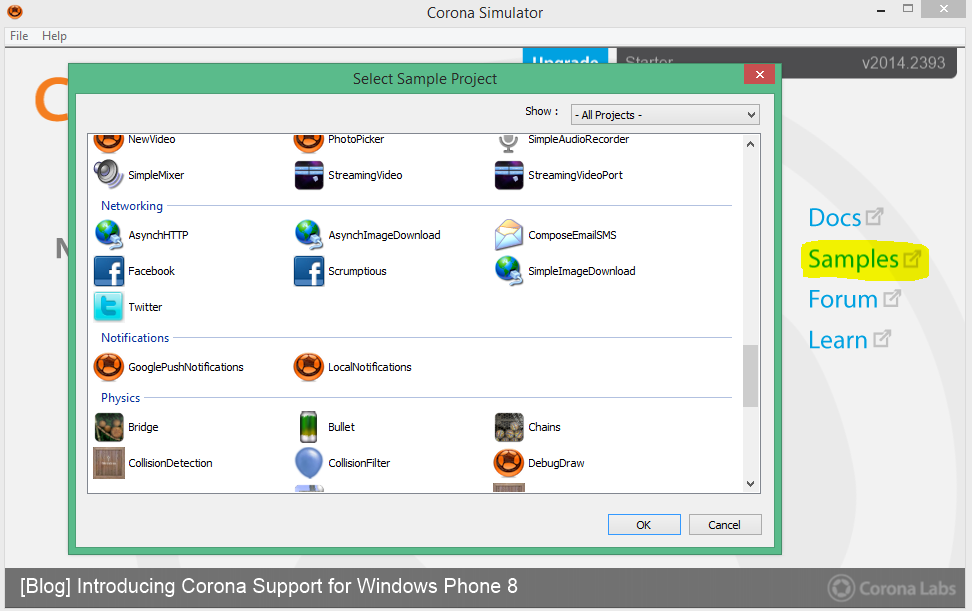Click the Corona app icon in title bar

click(x=15, y=12)
